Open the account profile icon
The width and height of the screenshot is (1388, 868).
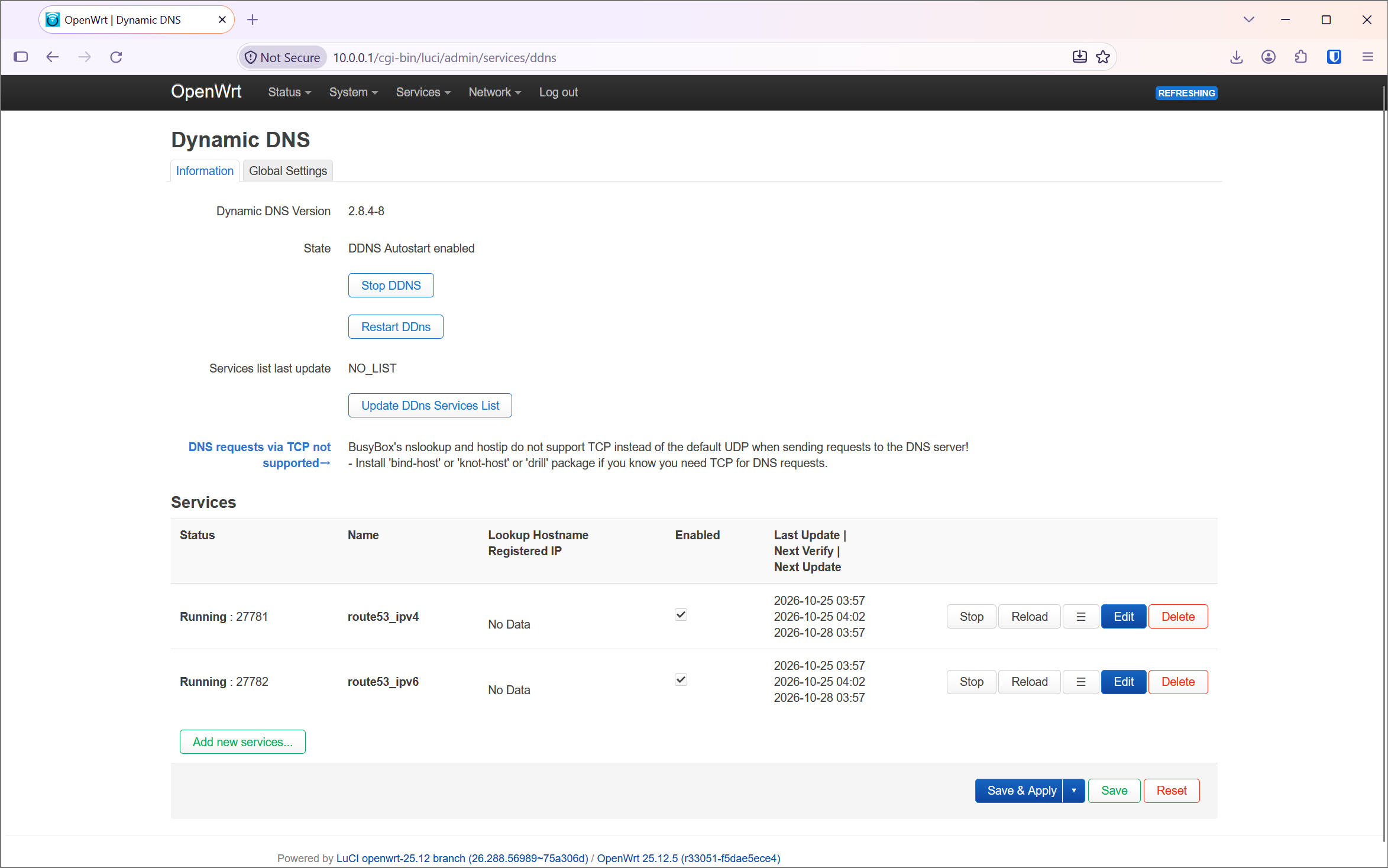tap(1268, 57)
